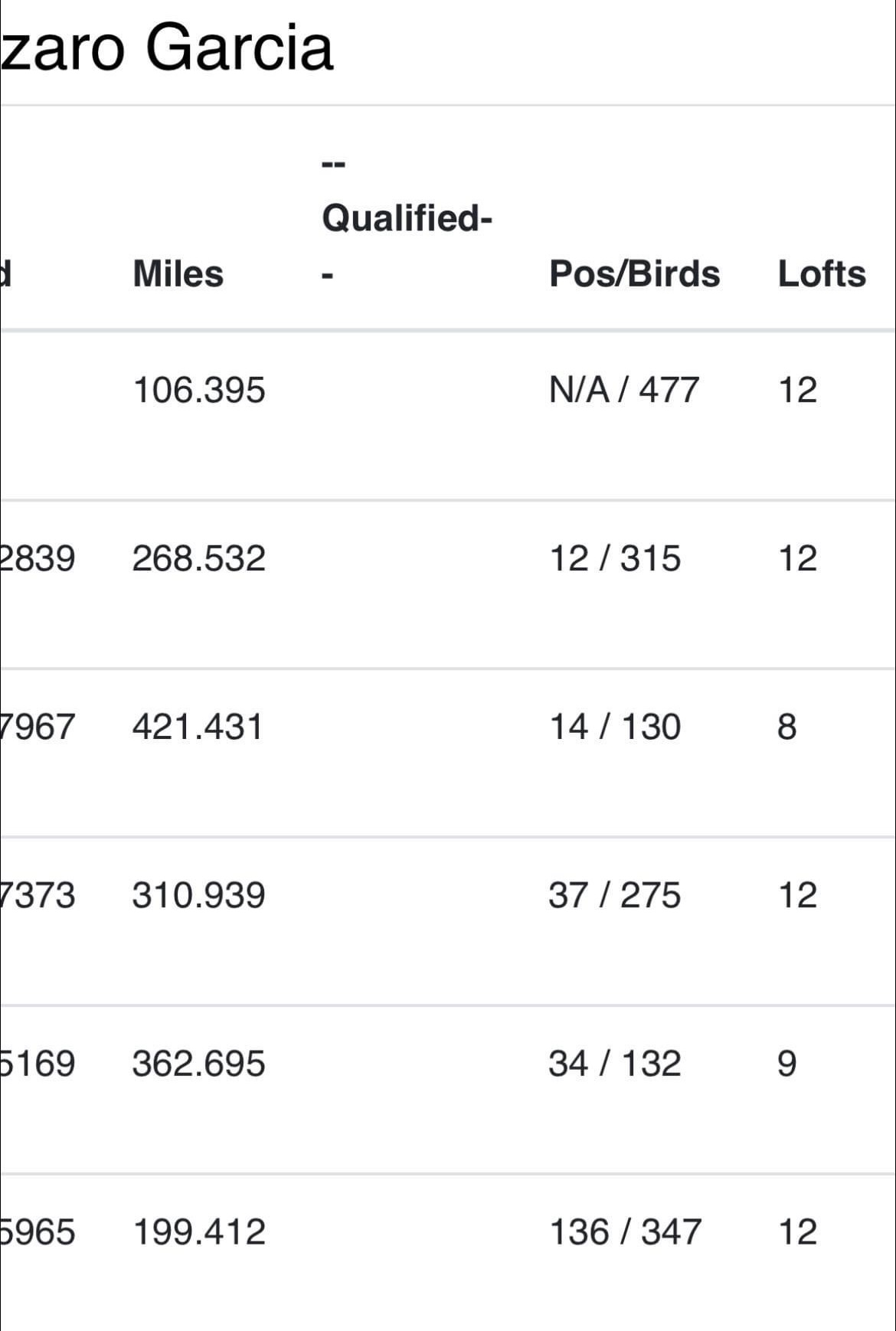The image size is (896, 1331).
Task: Click the Miles column header
Action: click(178, 274)
